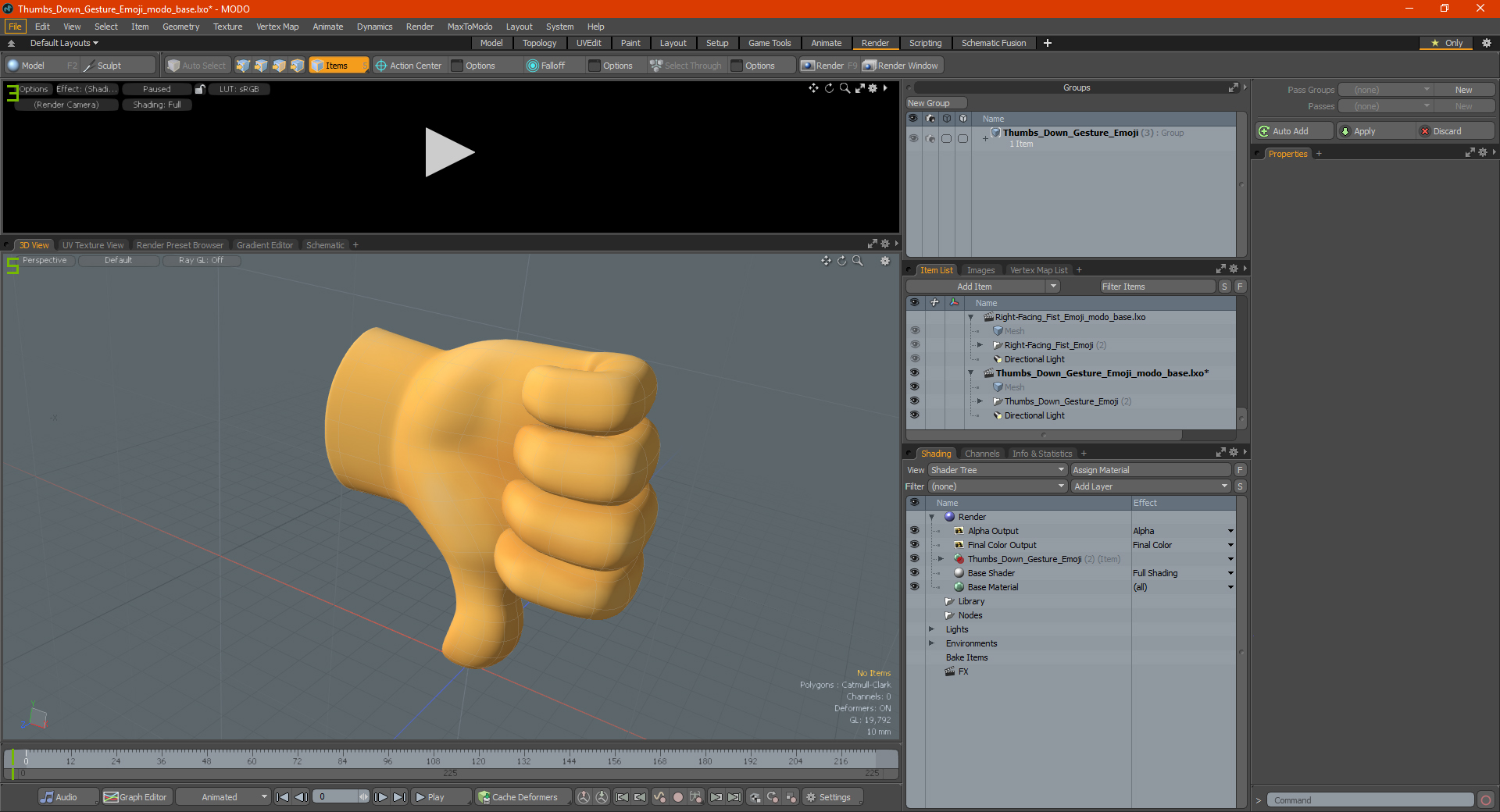The width and height of the screenshot is (1500, 812).
Task: Select Materials selection mode cube icon
Action: [x=297, y=66]
